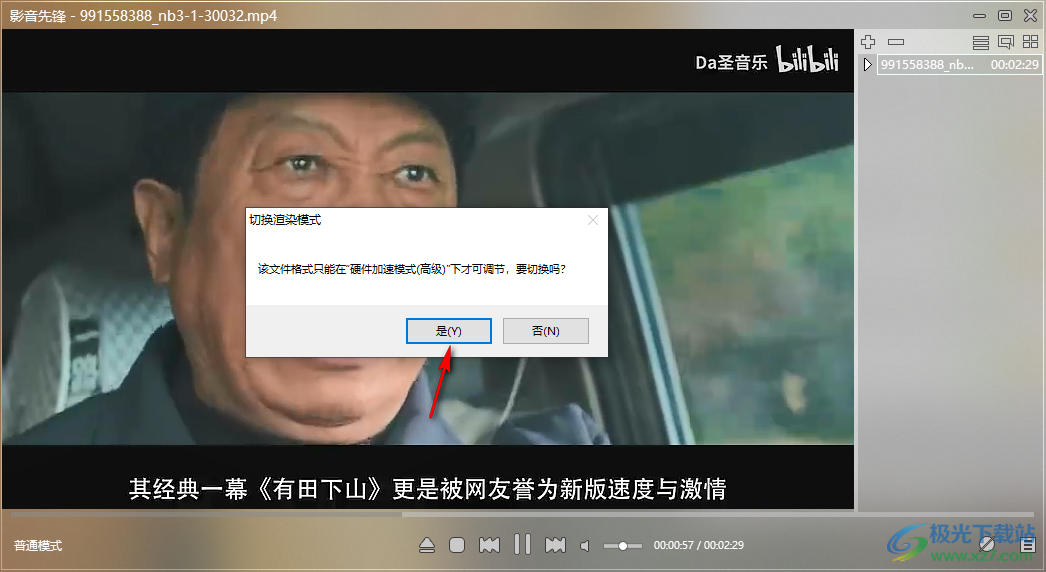Screen dimensions: 1046x572
Task: Stop video playback
Action: pyautogui.click(x=457, y=545)
